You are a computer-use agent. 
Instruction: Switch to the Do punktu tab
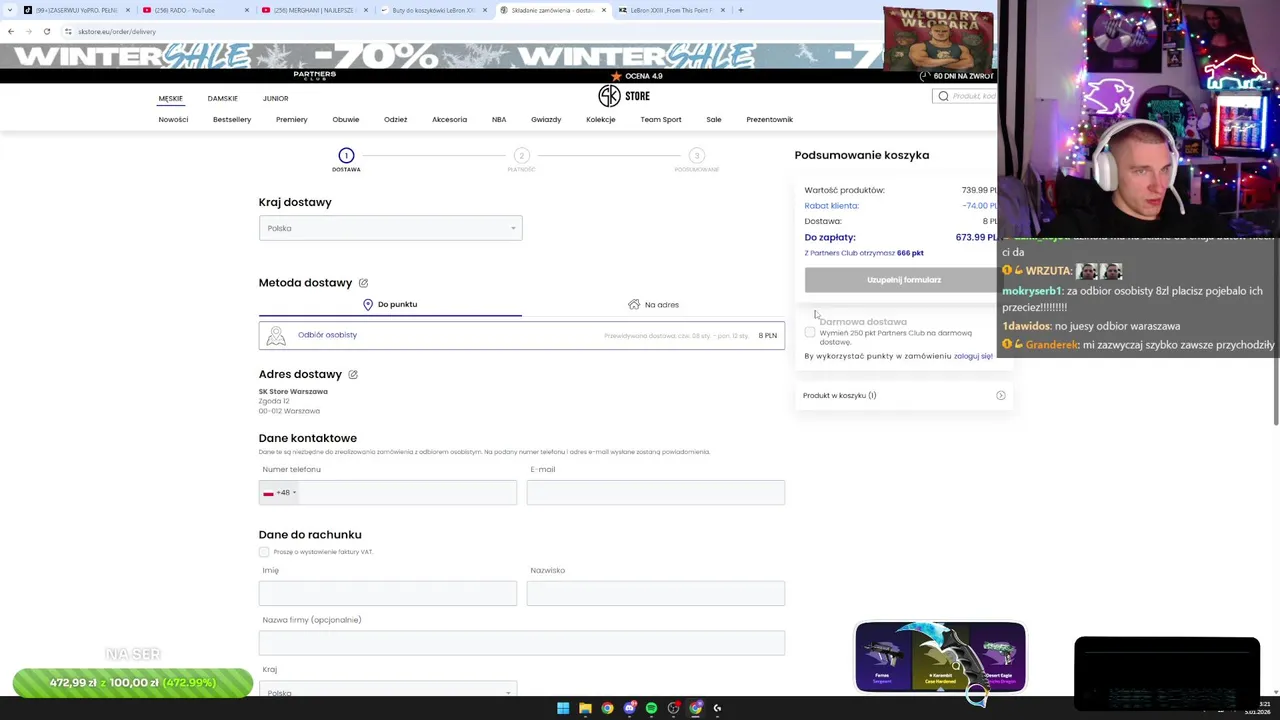(390, 304)
